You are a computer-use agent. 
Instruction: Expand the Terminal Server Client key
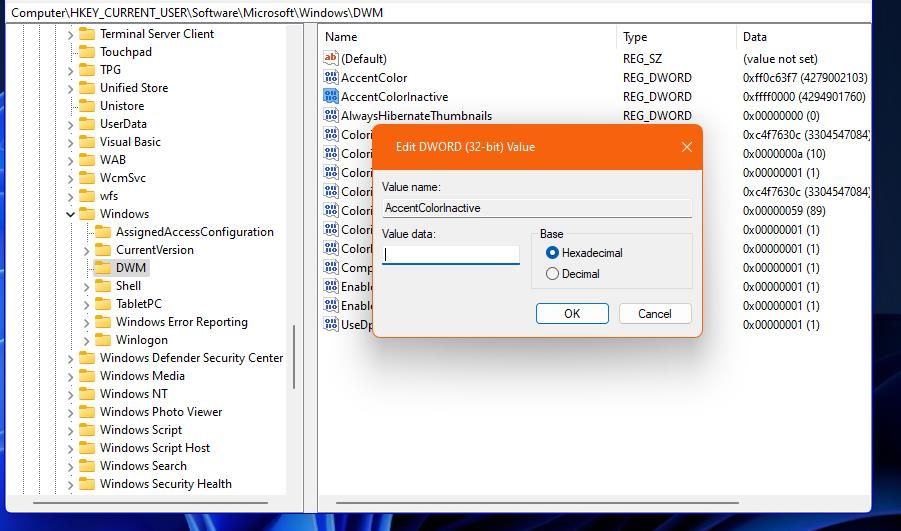[70, 34]
